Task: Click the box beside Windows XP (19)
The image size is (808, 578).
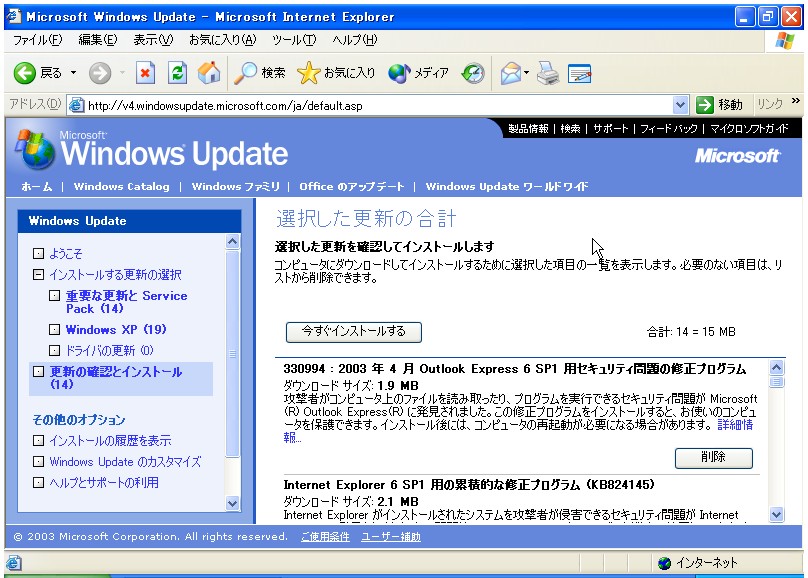Action: click(x=54, y=330)
